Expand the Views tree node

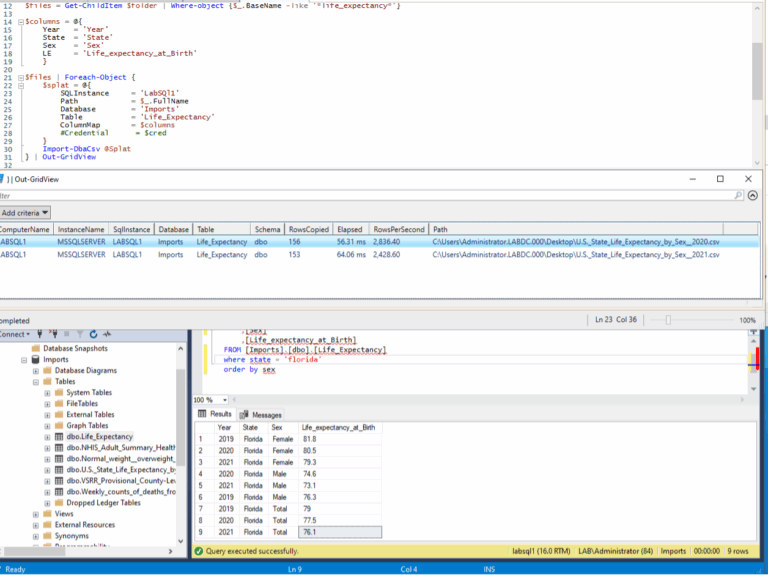(x=35, y=514)
